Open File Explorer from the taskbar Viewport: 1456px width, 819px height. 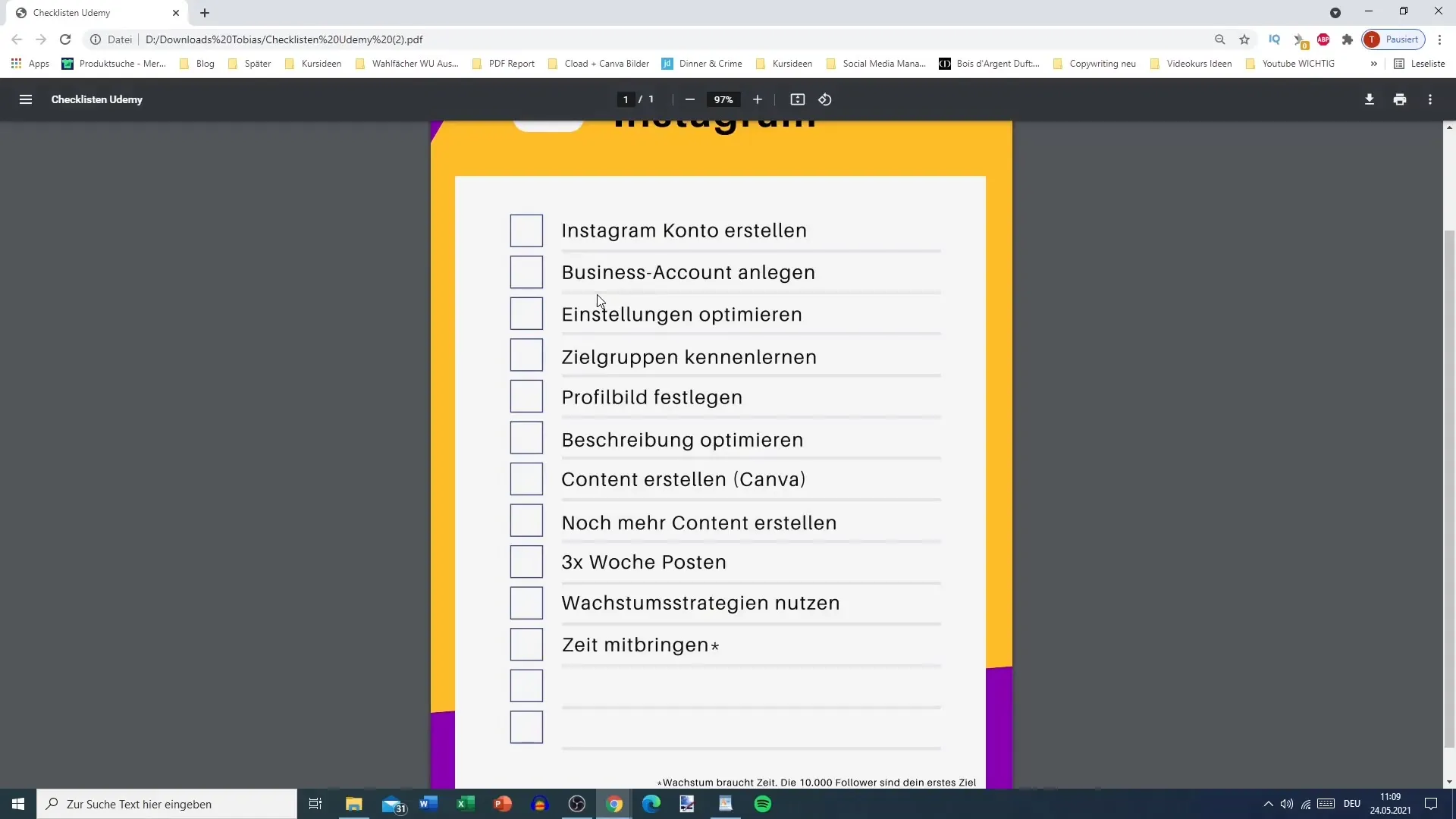point(354,804)
